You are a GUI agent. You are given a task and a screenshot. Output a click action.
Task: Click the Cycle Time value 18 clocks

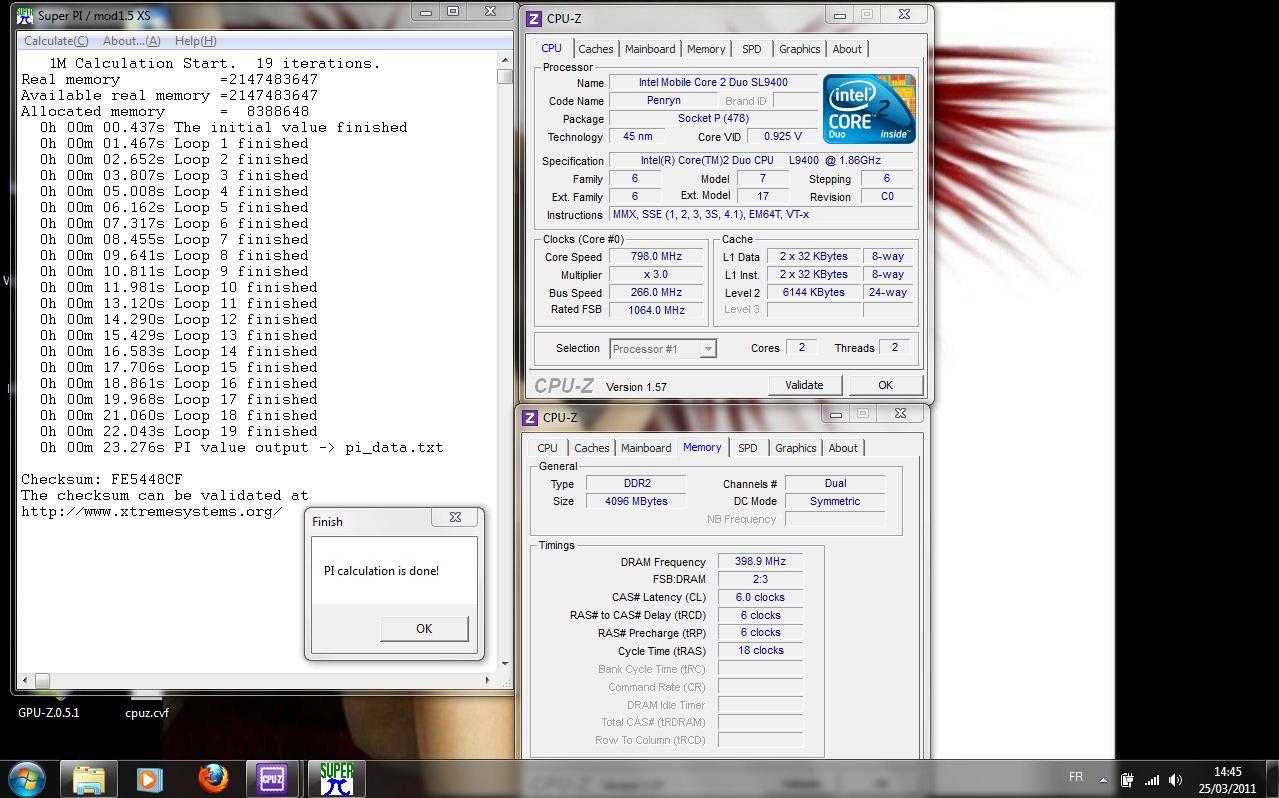coord(760,650)
